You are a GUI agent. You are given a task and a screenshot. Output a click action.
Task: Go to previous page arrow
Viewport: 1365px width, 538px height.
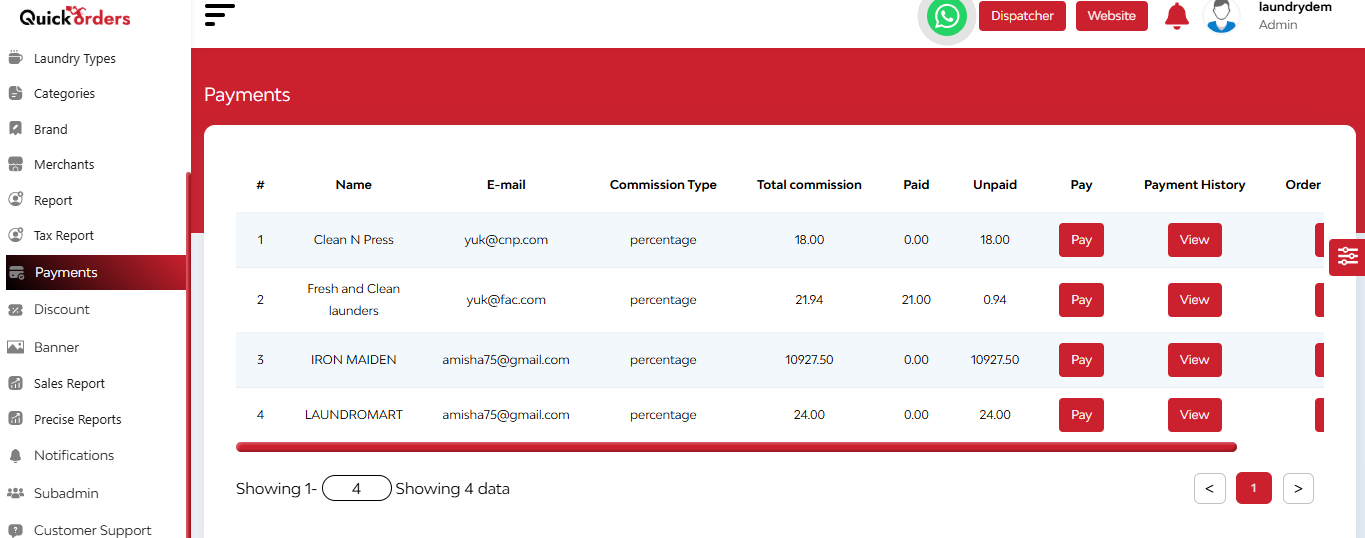[1209, 488]
